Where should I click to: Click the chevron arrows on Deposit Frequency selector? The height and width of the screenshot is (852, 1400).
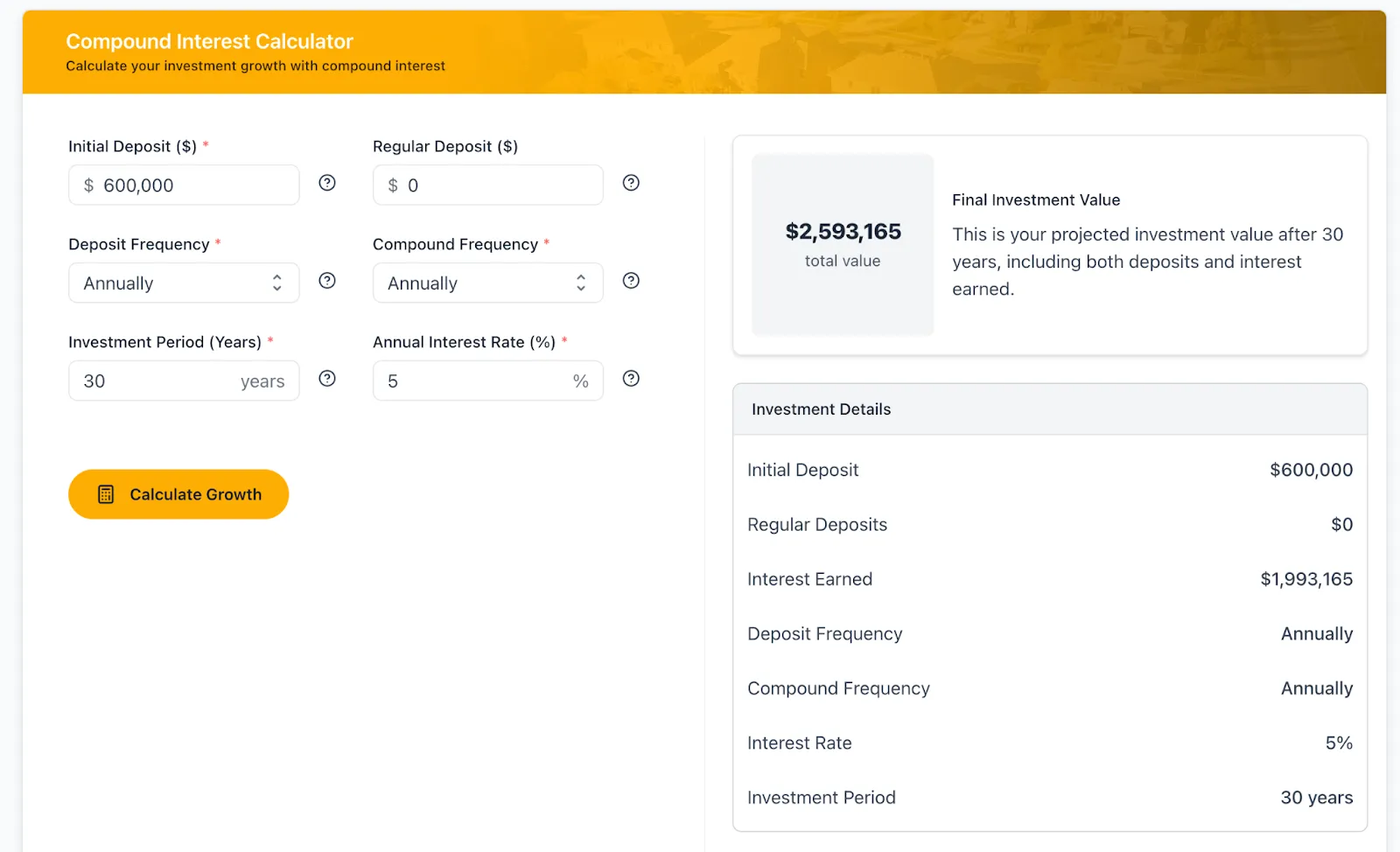pos(276,283)
